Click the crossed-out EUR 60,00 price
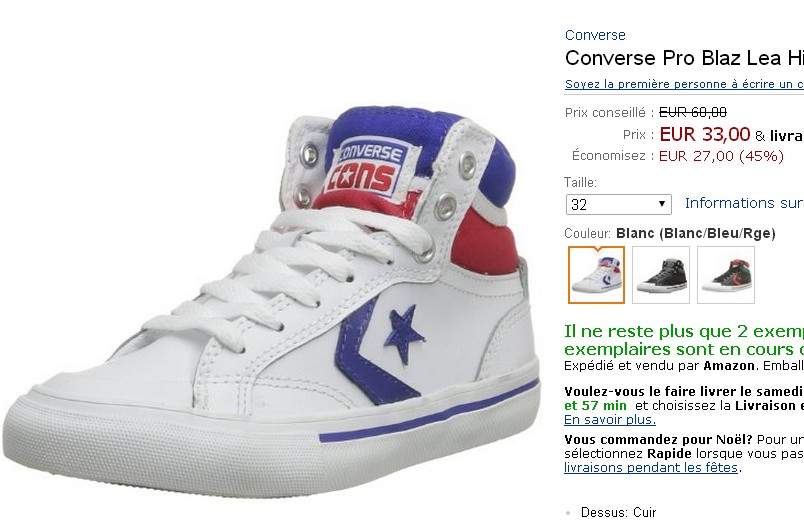The height and width of the screenshot is (528, 804). 693,112
